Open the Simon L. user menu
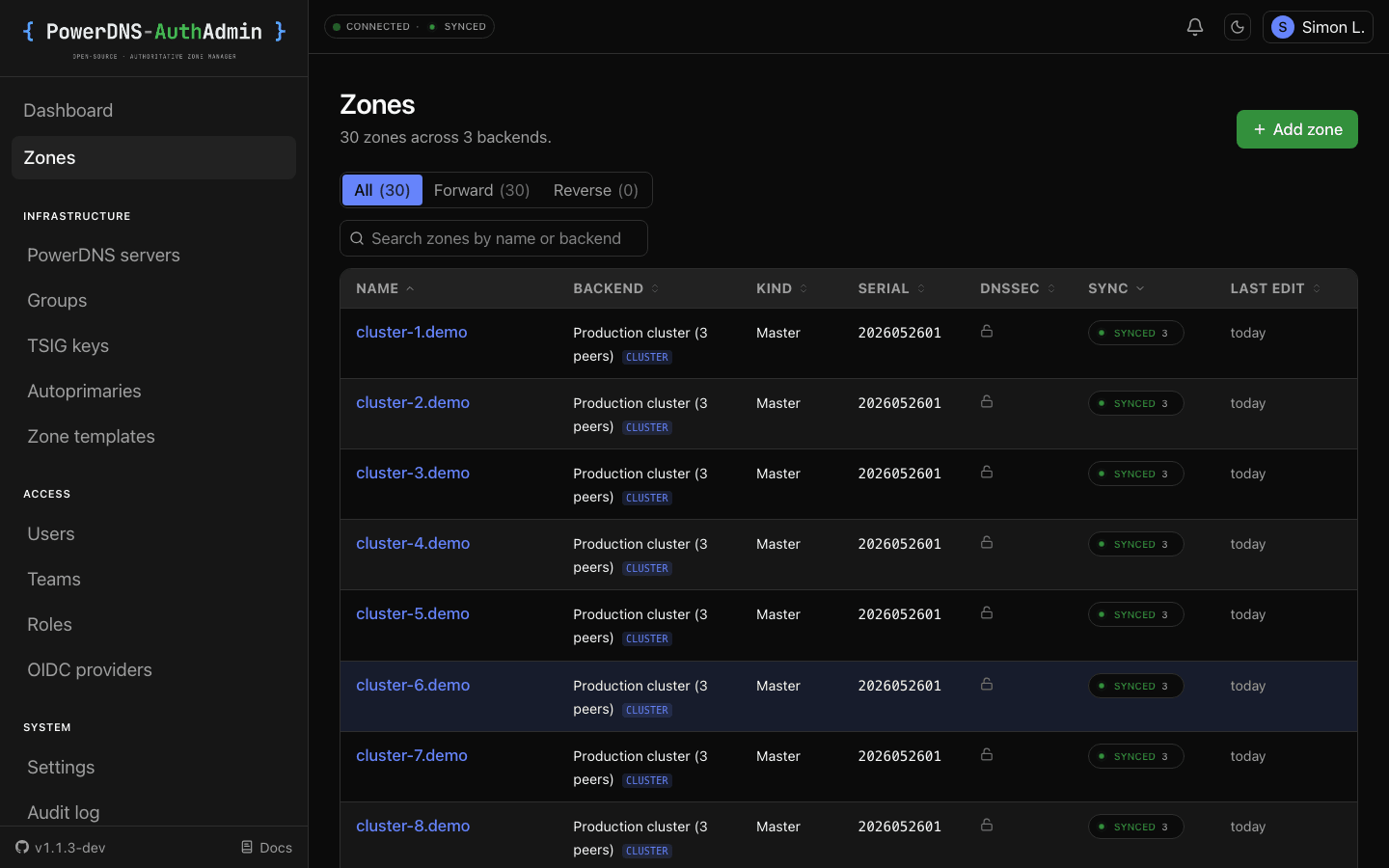Viewport: 1389px width, 868px height. (x=1318, y=27)
